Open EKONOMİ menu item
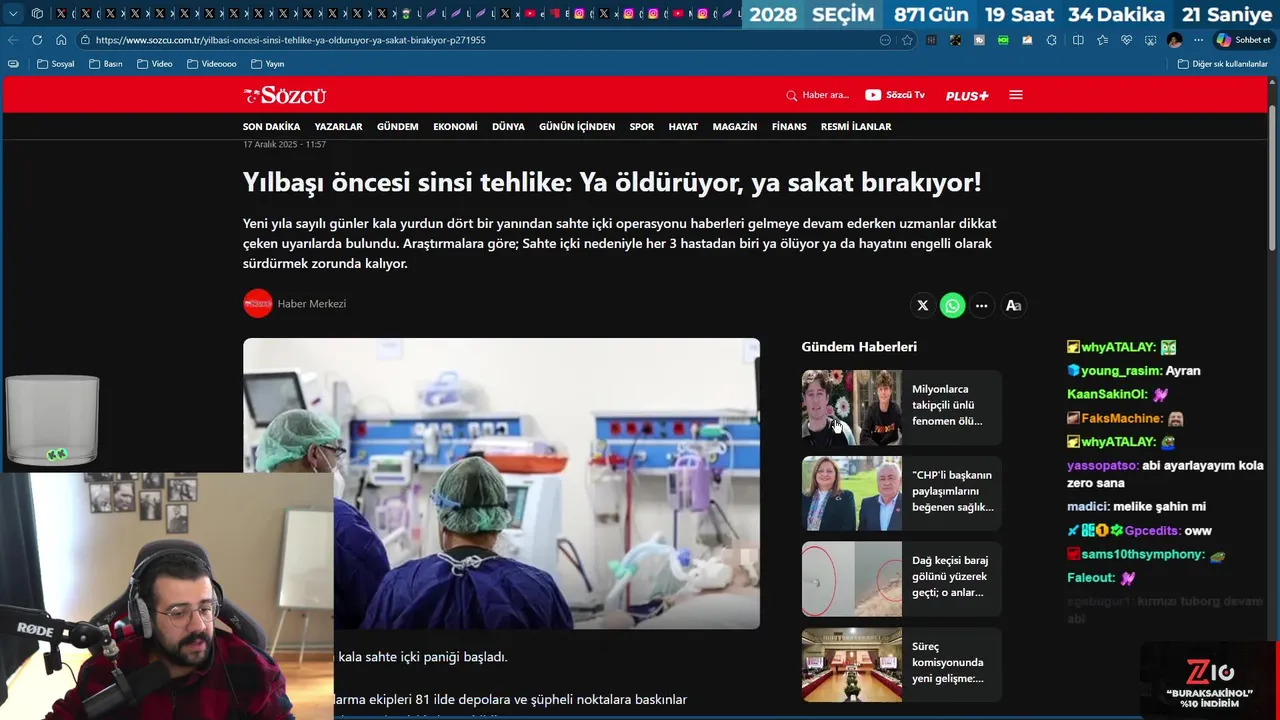This screenshot has height=720, width=1280. (x=455, y=127)
